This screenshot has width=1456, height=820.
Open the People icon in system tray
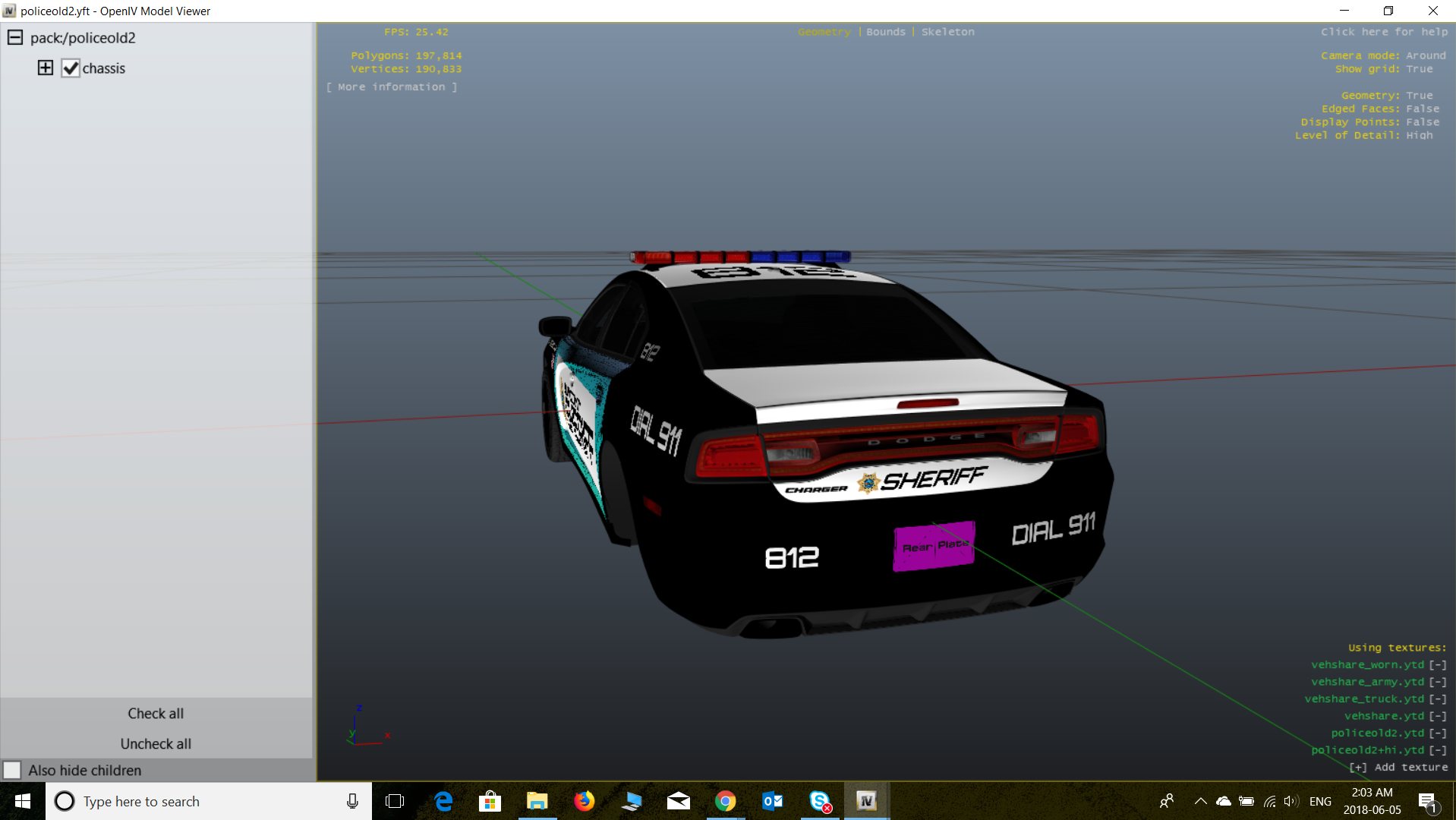(1167, 801)
